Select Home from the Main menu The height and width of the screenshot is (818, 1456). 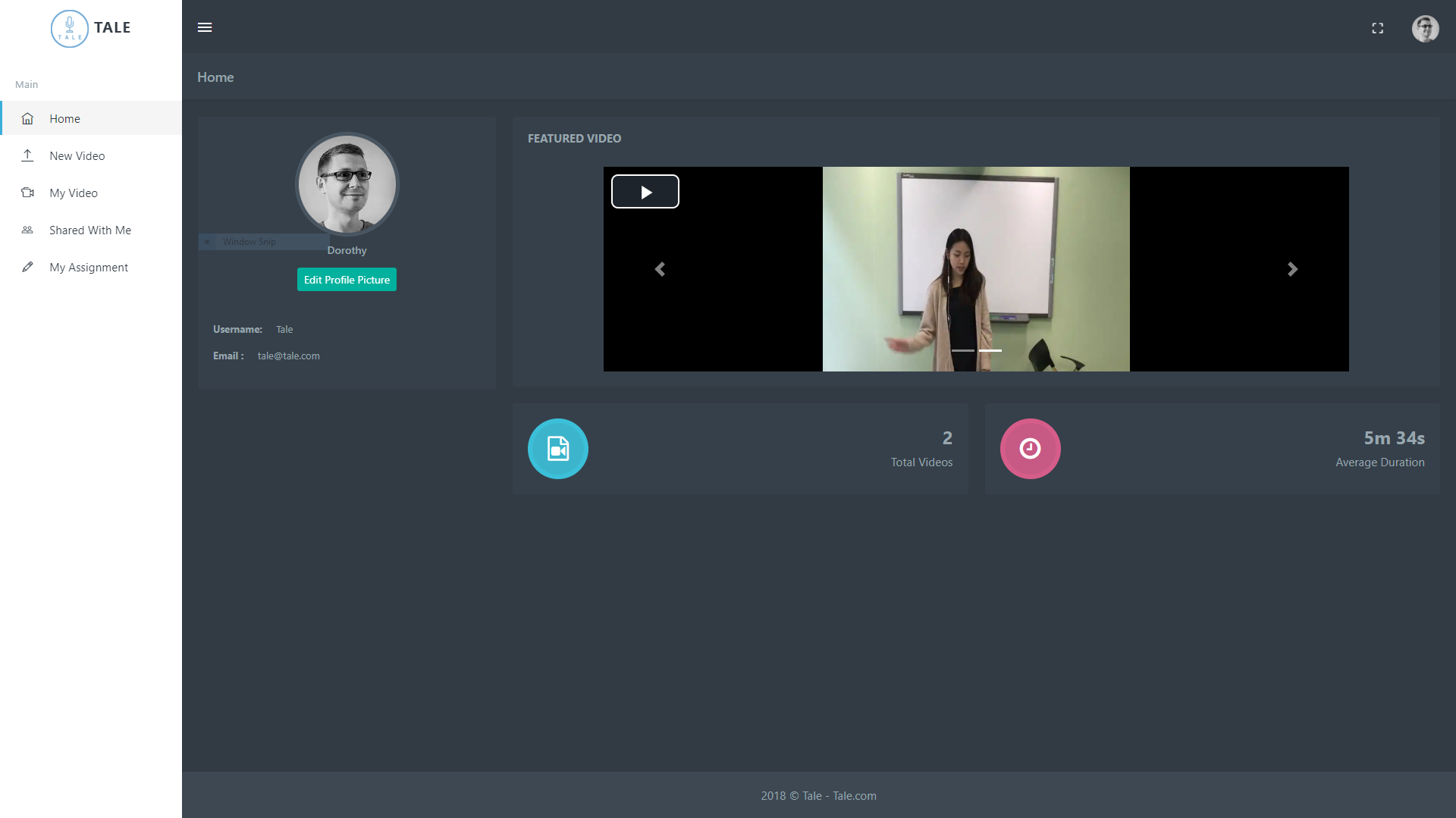(x=64, y=118)
